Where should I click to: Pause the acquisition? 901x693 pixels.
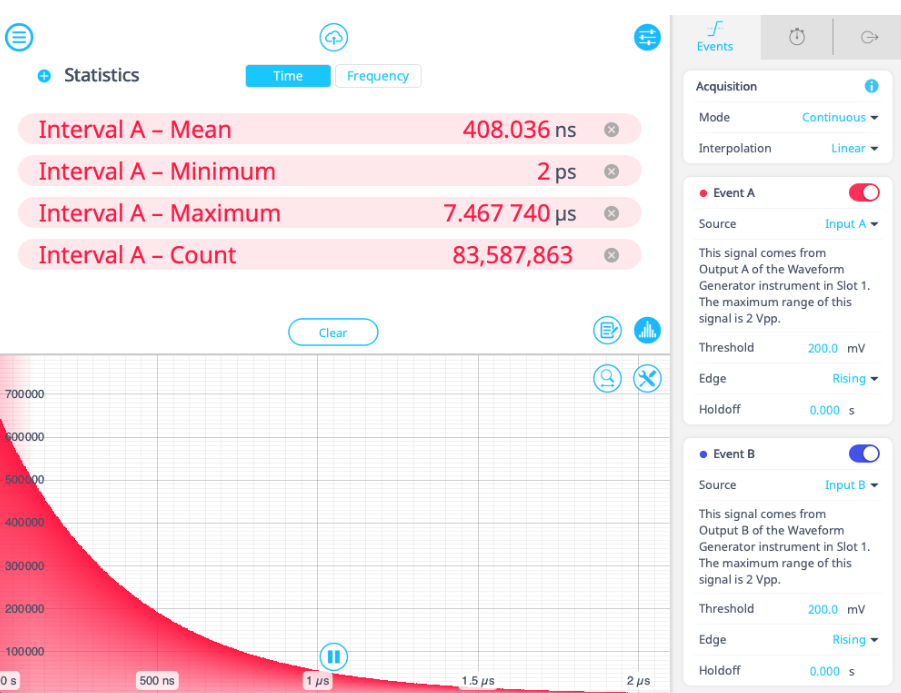[334, 657]
